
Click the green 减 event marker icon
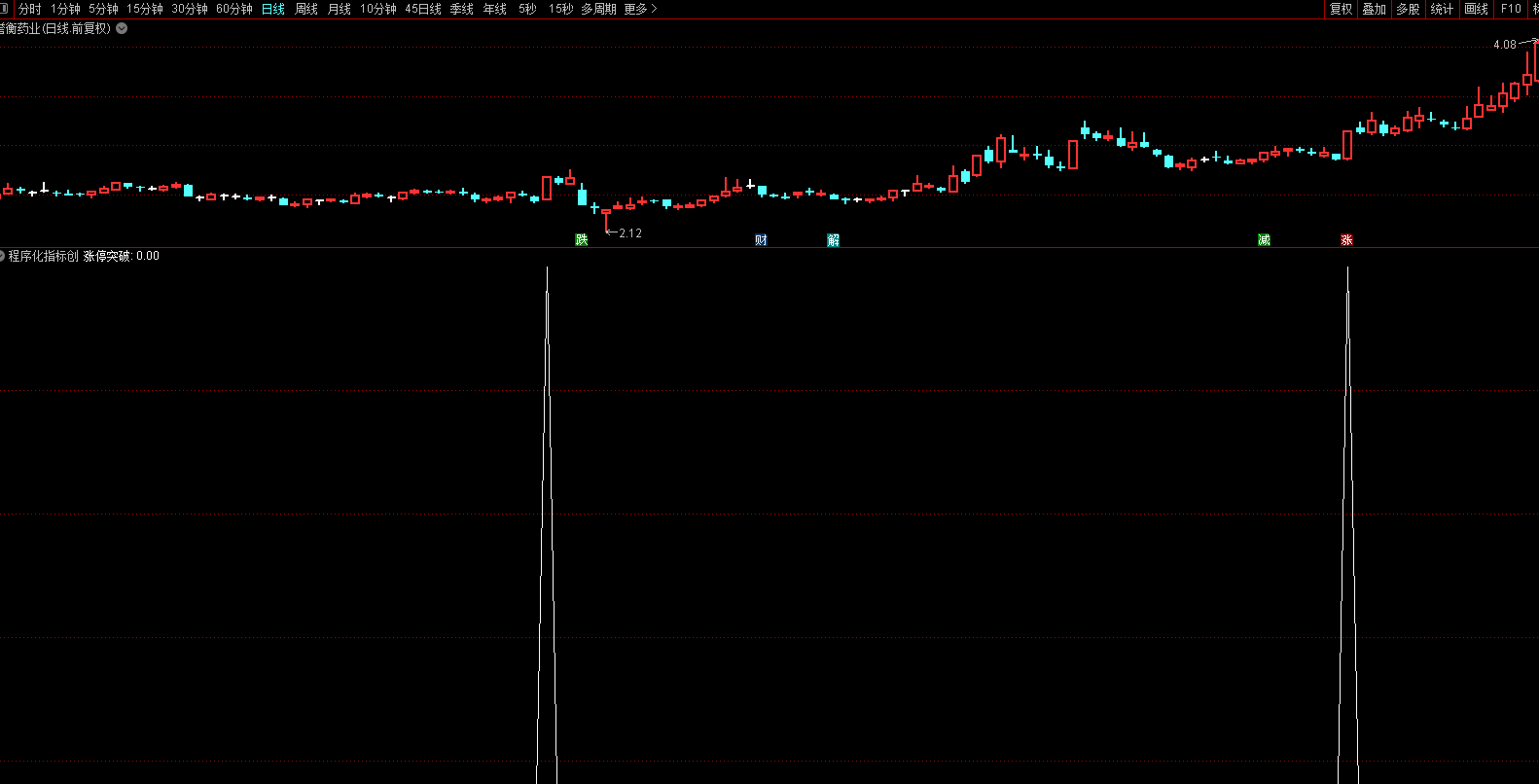coord(1264,240)
